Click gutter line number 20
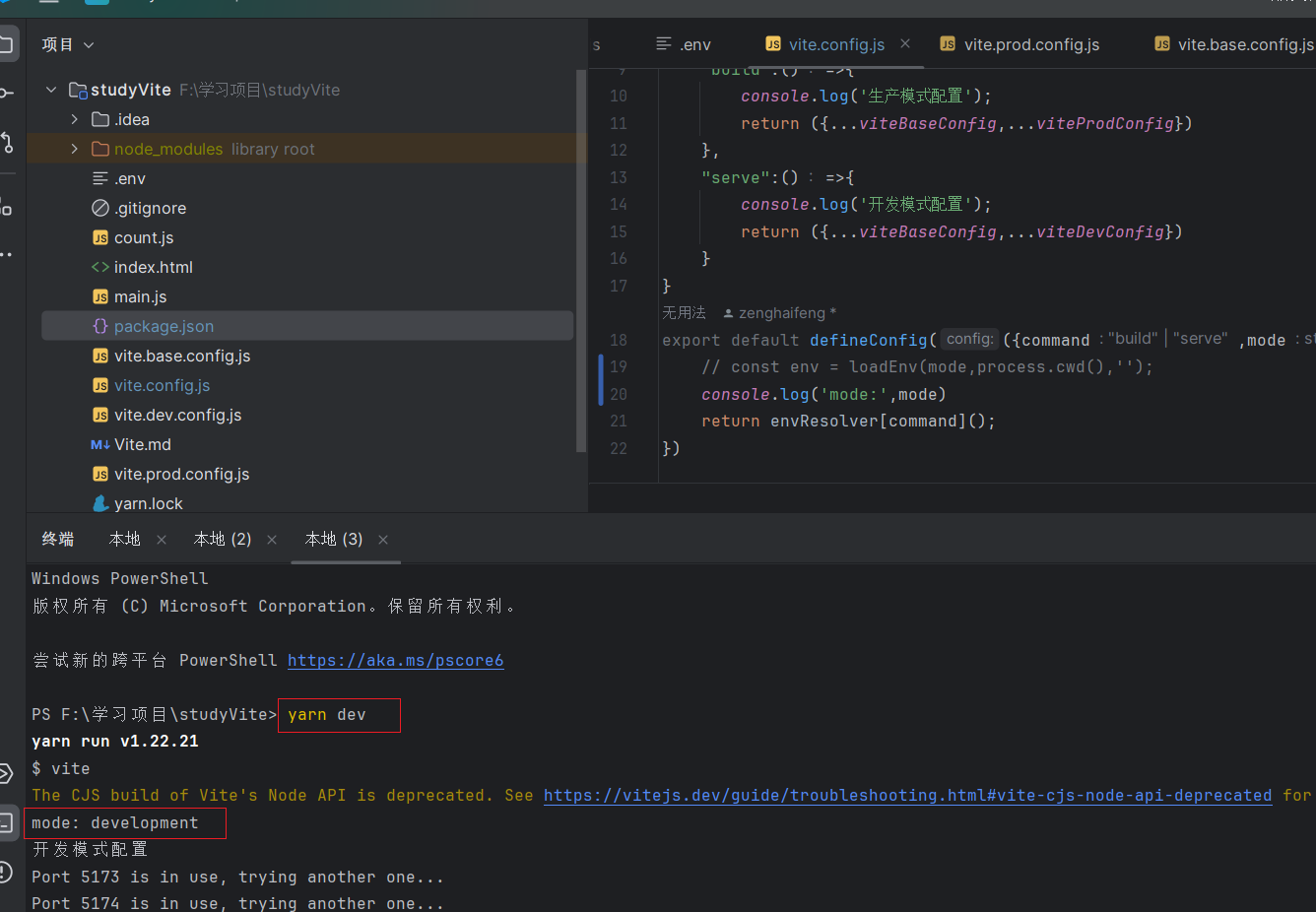 619,394
